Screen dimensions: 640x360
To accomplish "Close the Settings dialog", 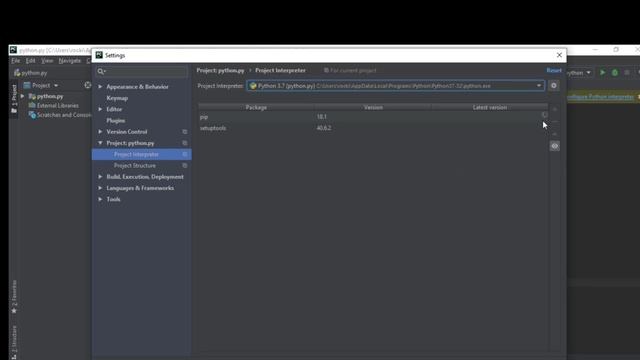I will click(x=559, y=55).
